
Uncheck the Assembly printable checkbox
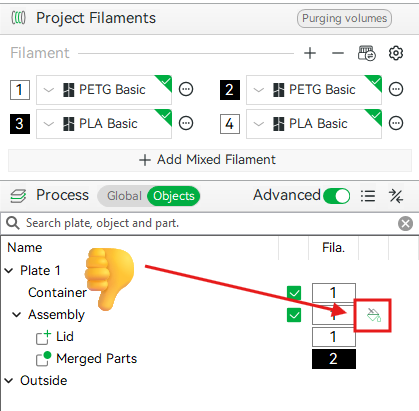pos(294,315)
